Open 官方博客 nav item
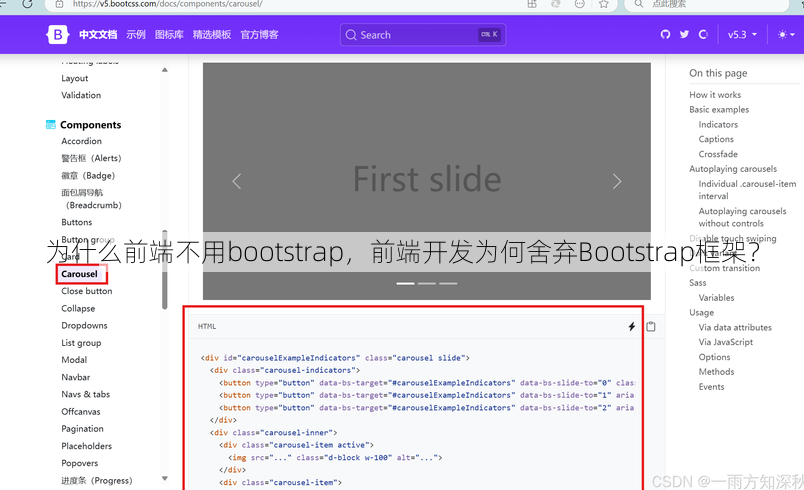Screen dimensions: 804x490 point(259,35)
